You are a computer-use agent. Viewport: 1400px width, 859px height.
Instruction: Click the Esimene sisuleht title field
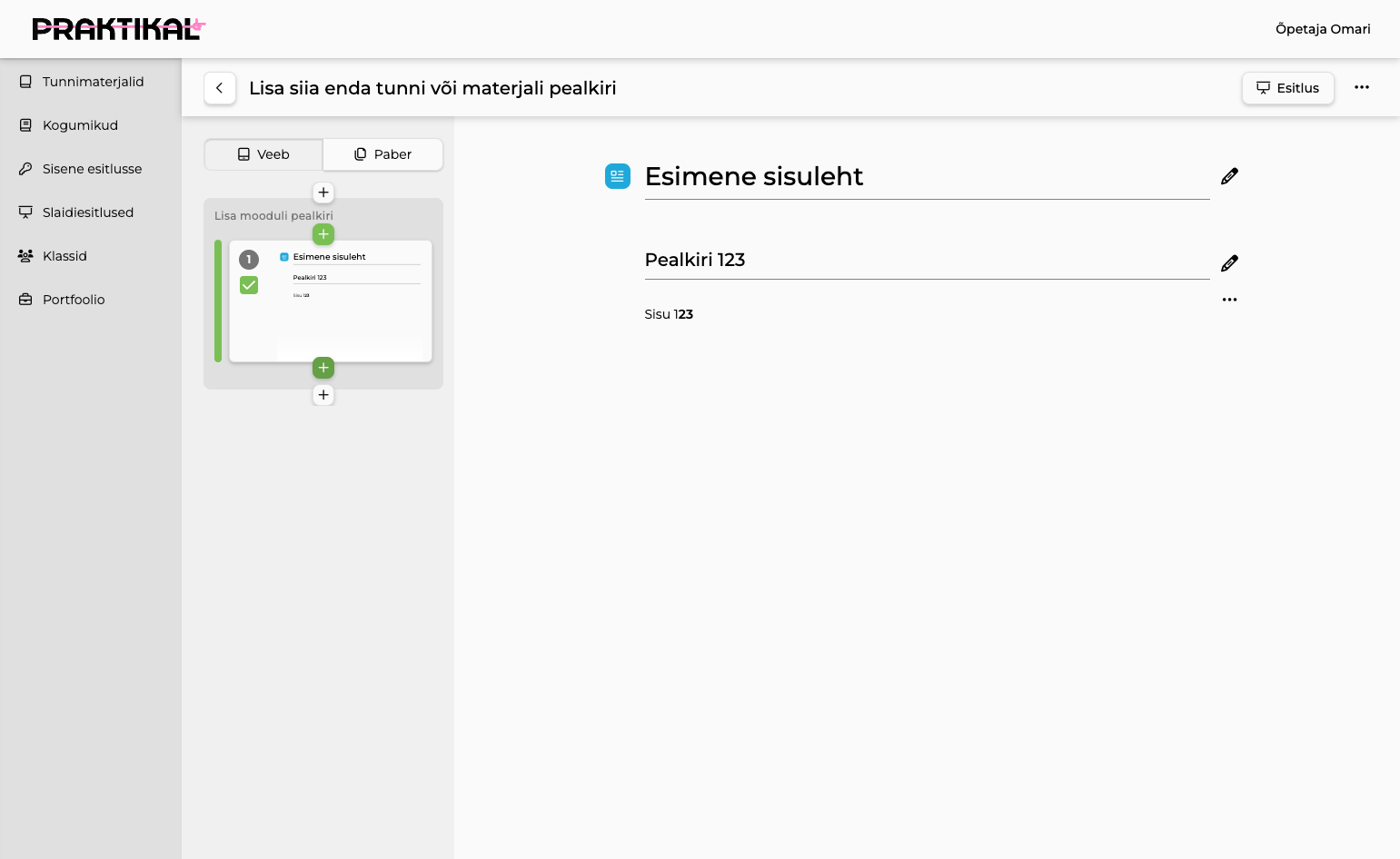pos(927,176)
